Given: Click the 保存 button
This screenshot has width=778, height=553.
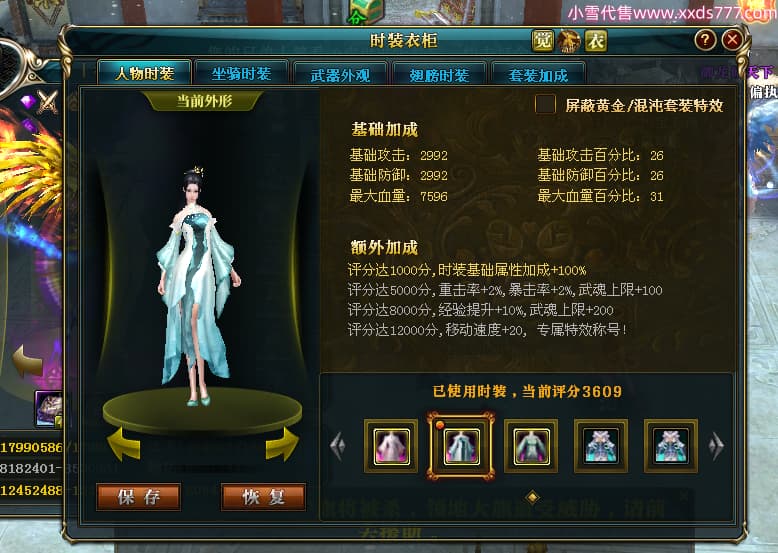Looking at the screenshot, I should point(138,497).
